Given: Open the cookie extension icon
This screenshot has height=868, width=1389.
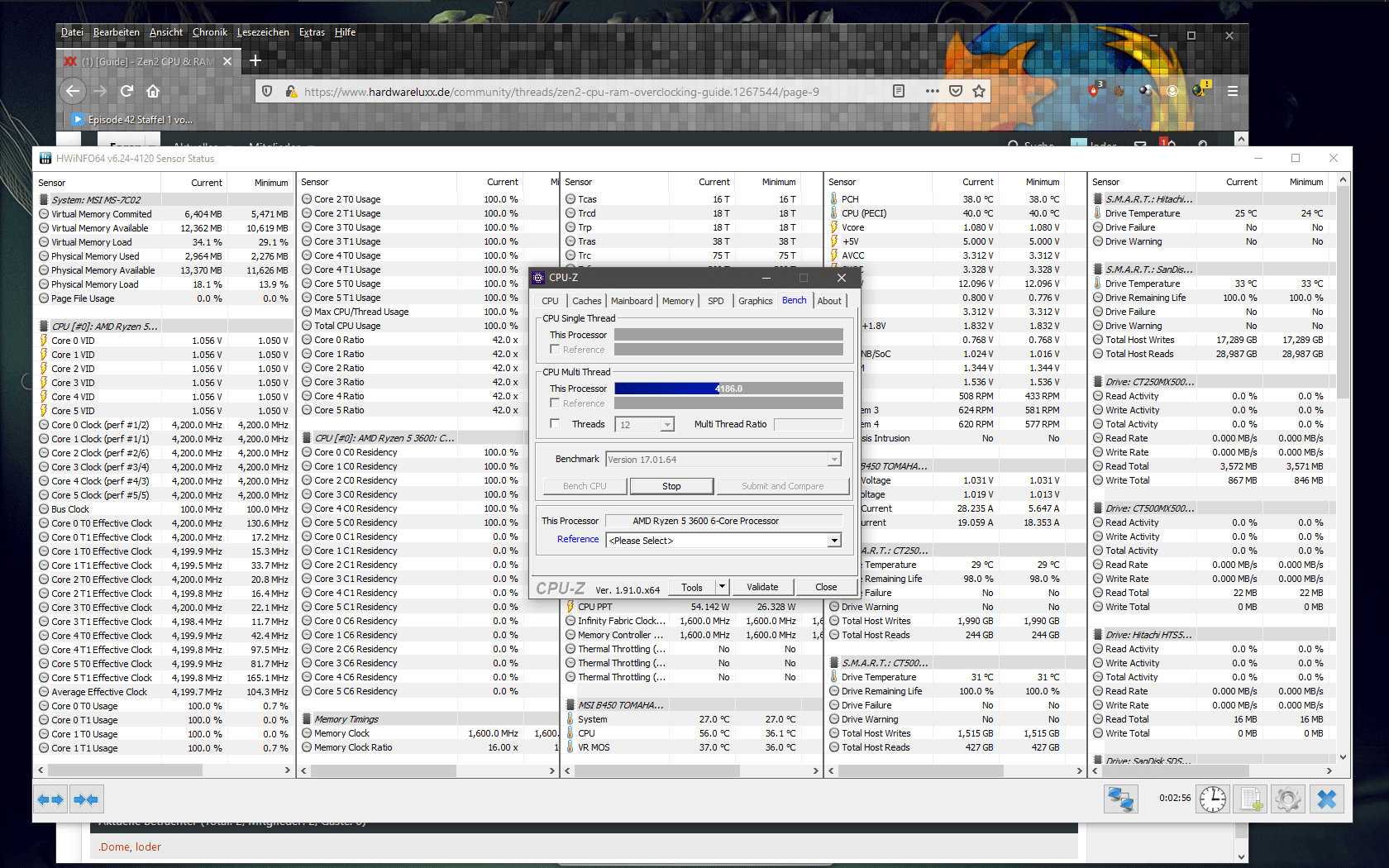Looking at the screenshot, I should [1119, 91].
